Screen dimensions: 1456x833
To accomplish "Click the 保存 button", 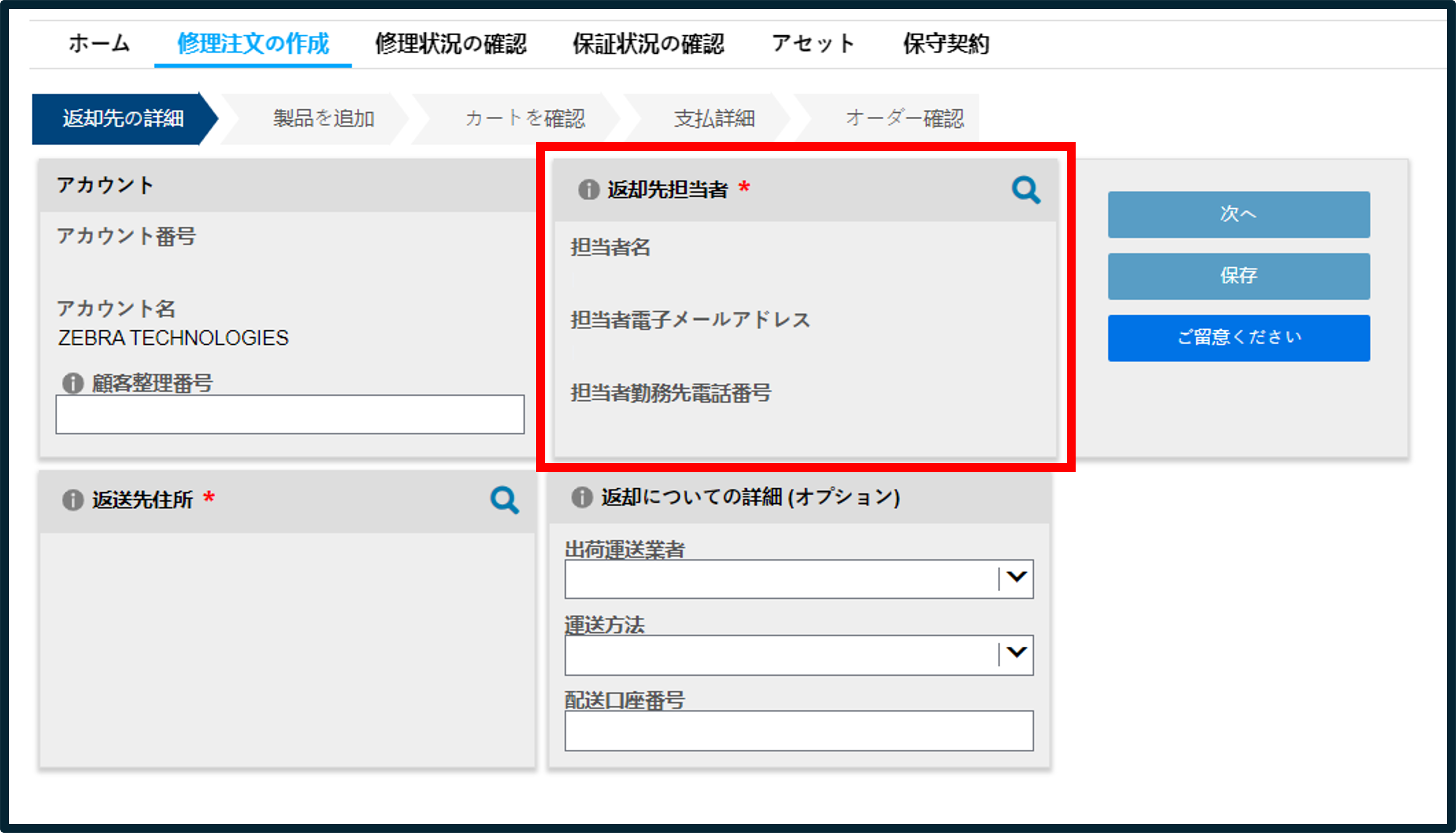I will (1239, 276).
